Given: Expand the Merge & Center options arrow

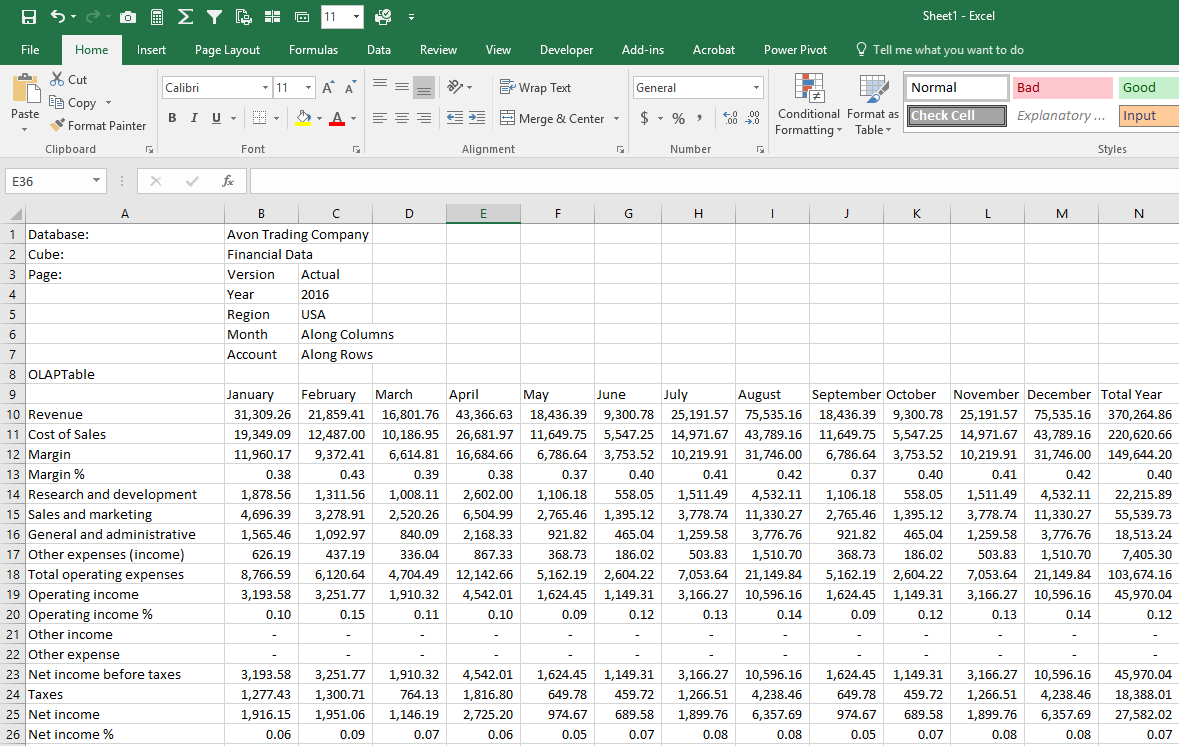Looking at the screenshot, I should pos(617,118).
